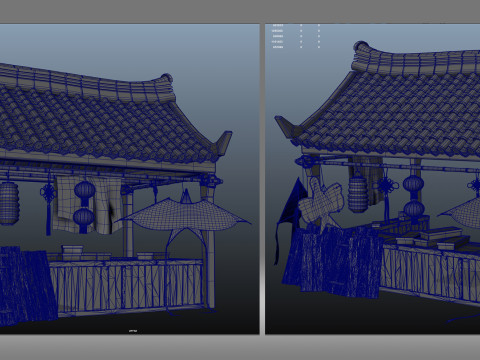Select the leaning wooden planks in right viewport
Image resolution: width=480 pixels, height=360 pixels.
(333, 261)
